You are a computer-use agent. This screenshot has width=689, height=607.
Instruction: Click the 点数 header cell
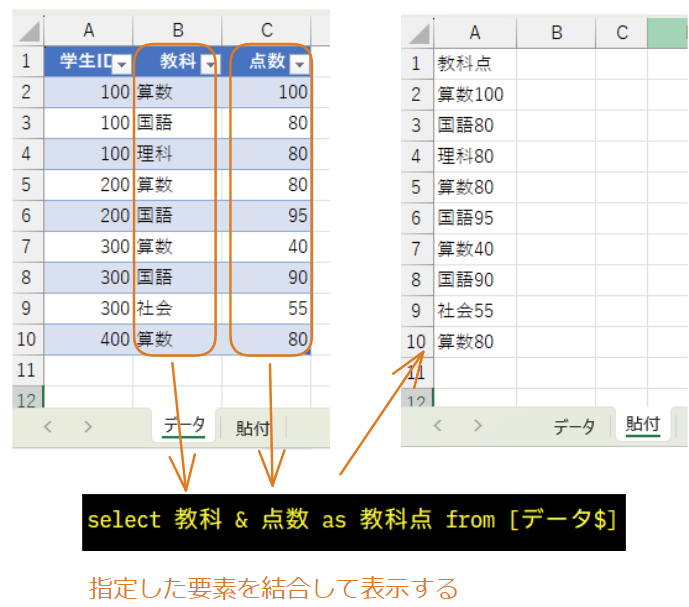[267, 62]
